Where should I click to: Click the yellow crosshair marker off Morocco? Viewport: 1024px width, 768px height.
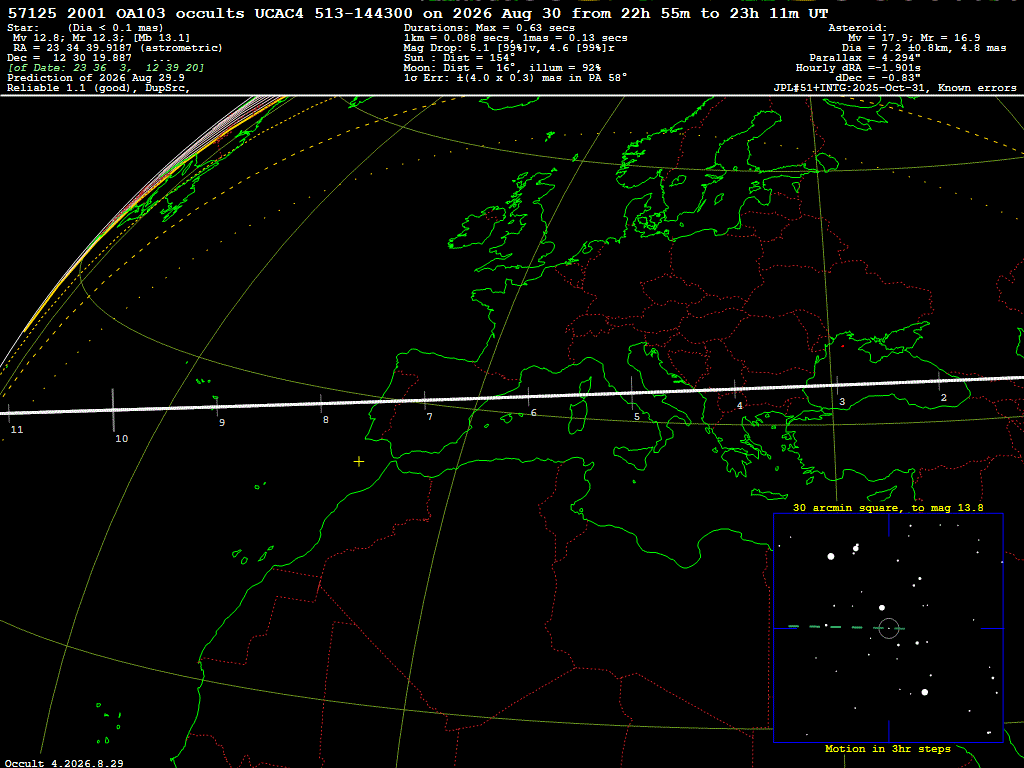[359, 462]
